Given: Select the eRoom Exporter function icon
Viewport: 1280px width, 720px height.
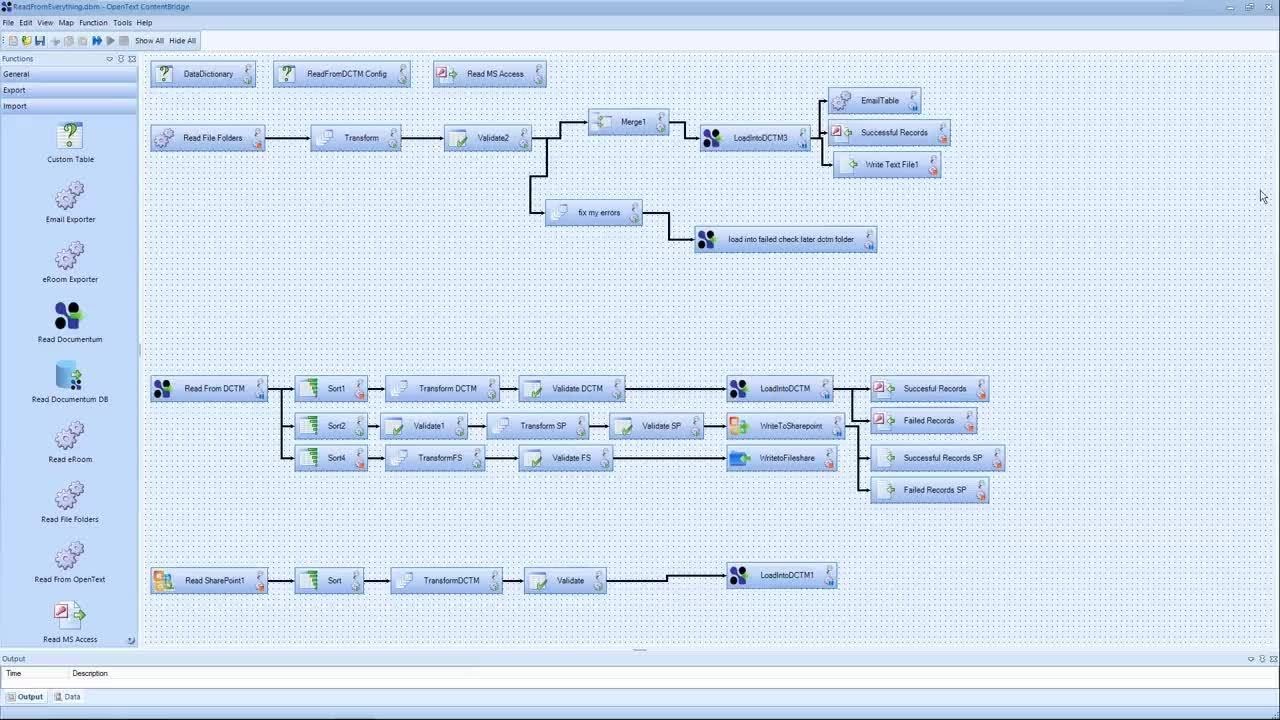Looking at the screenshot, I should coord(70,255).
